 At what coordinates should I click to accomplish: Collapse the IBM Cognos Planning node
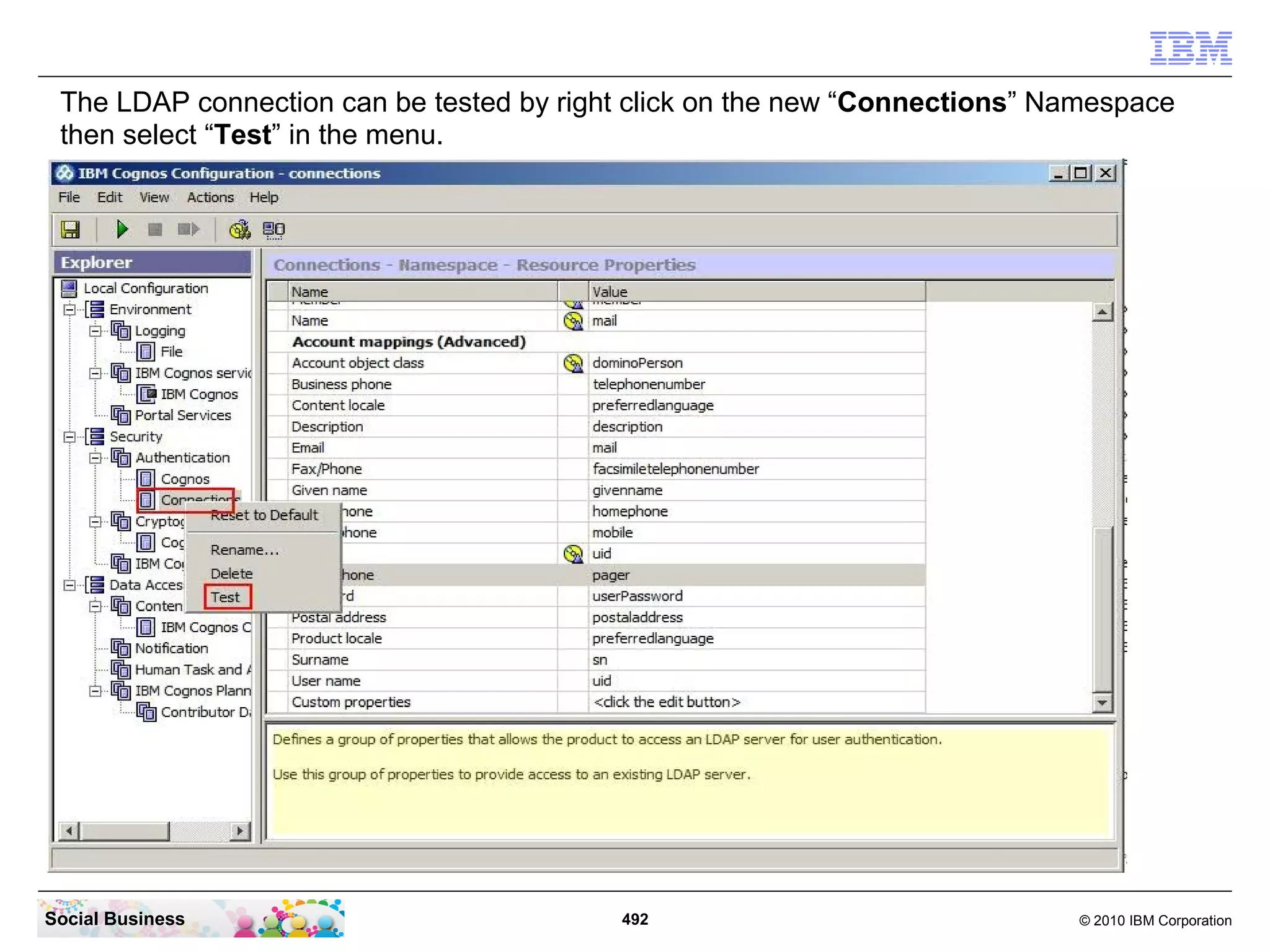click(x=95, y=691)
